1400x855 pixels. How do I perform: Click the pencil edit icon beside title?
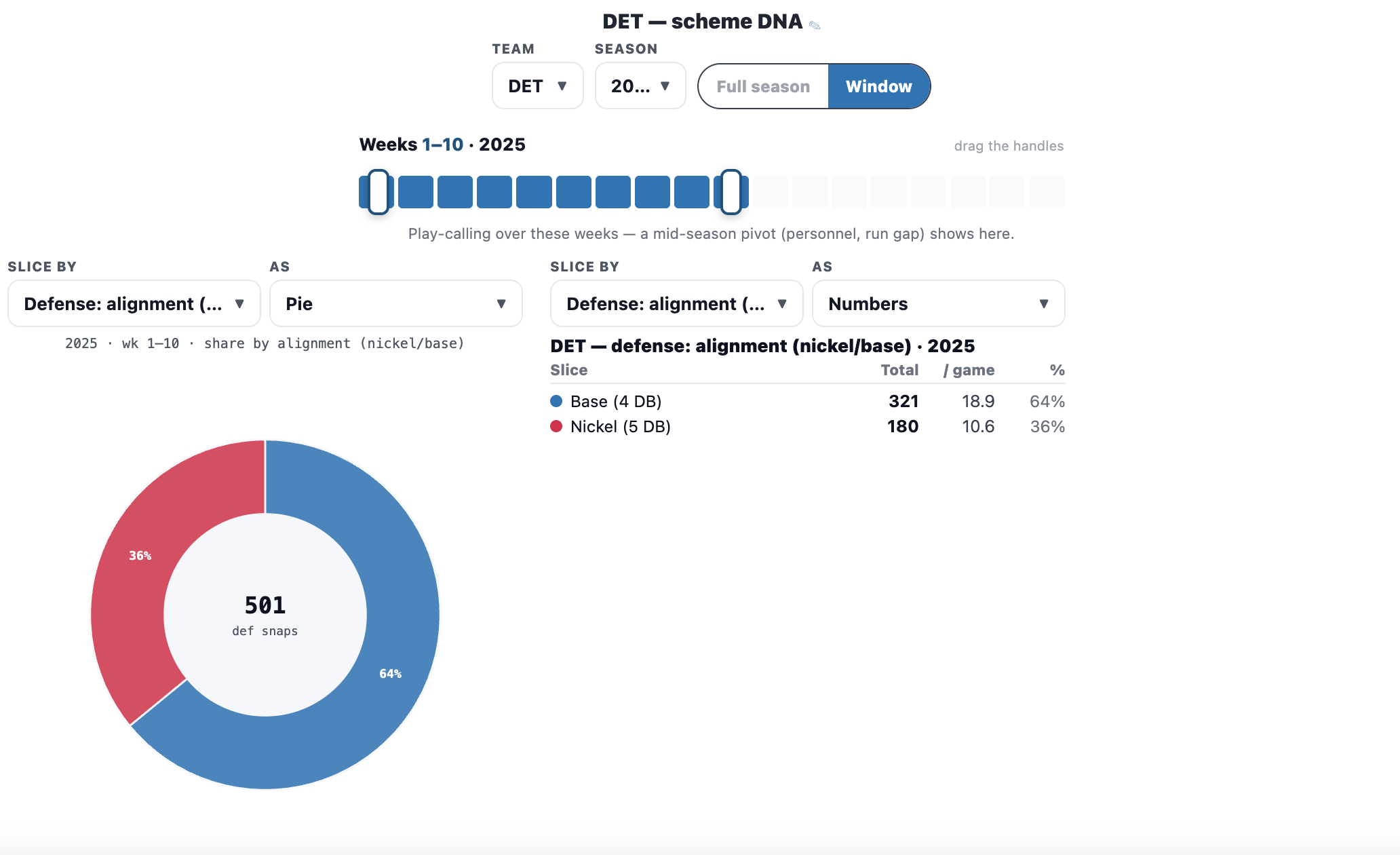click(x=815, y=25)
